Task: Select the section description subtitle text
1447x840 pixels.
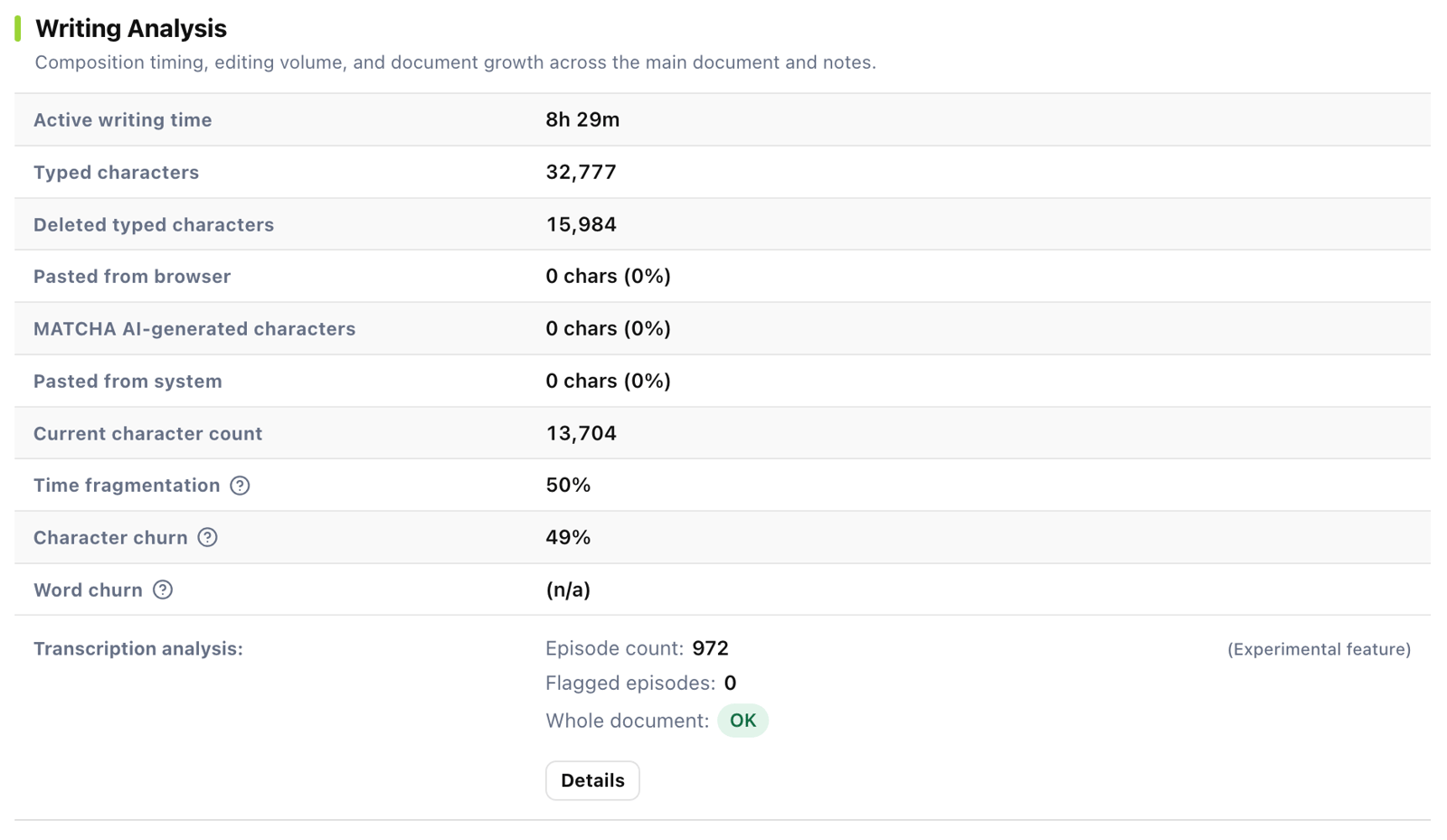Action: coord(455,62)
